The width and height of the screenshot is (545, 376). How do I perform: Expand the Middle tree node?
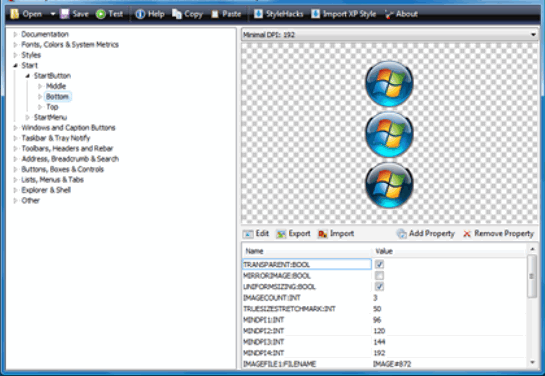pos(40,86)
